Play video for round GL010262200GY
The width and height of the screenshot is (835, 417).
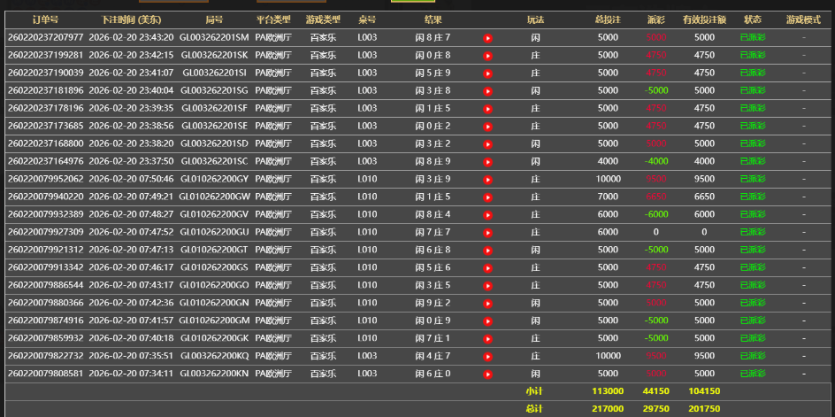(x=488, y=180)
